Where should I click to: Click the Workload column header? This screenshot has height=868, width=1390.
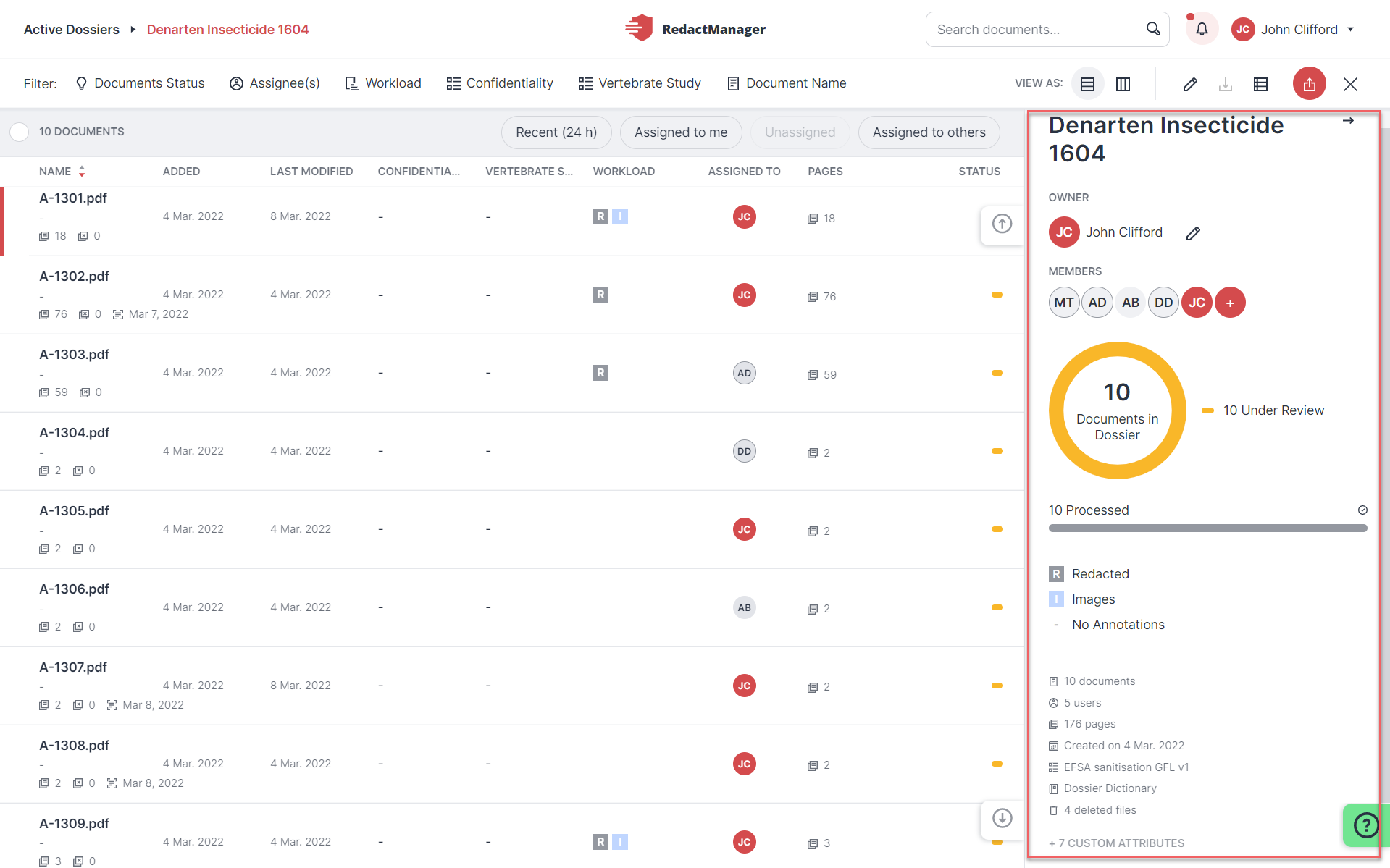(624, 172)
